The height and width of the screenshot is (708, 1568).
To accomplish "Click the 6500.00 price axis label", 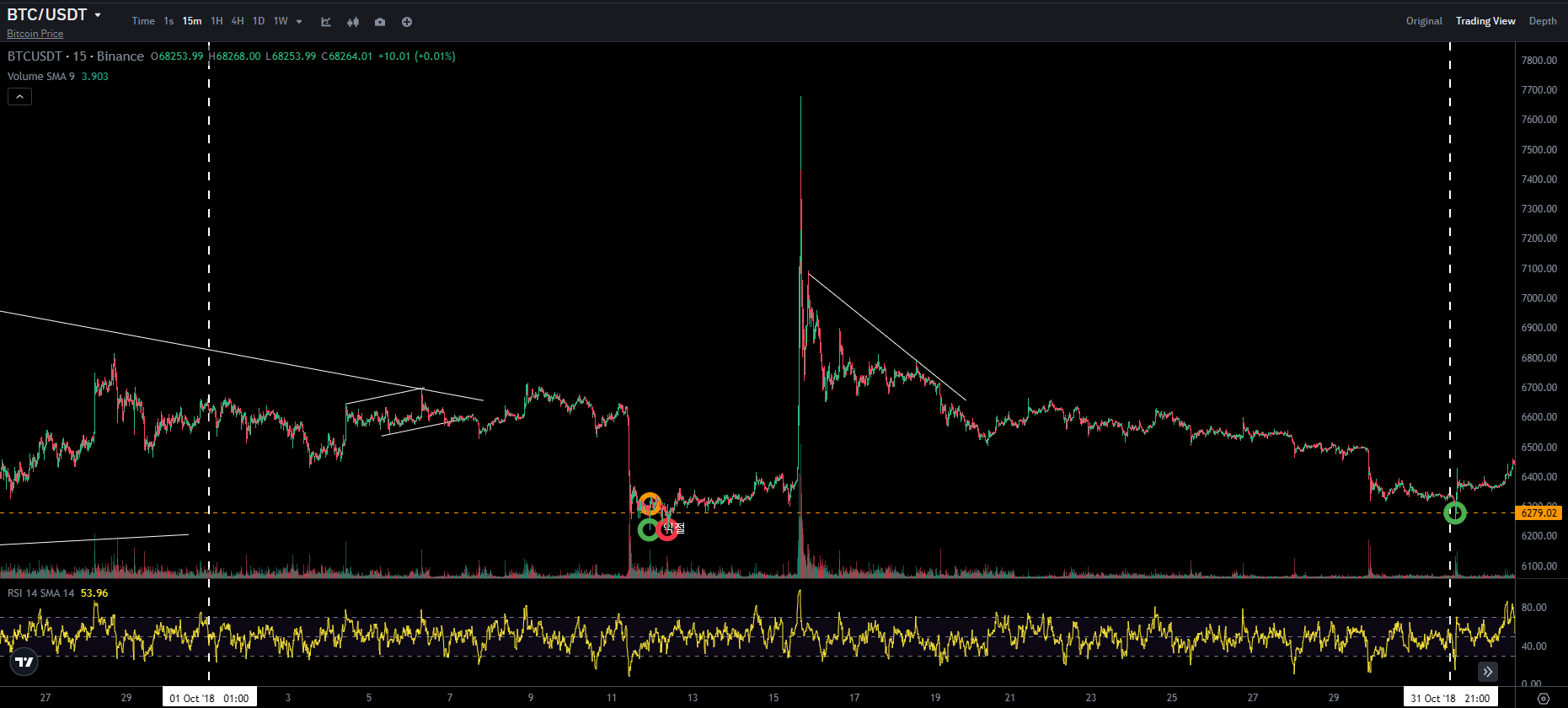I will tap(1539, 448).
